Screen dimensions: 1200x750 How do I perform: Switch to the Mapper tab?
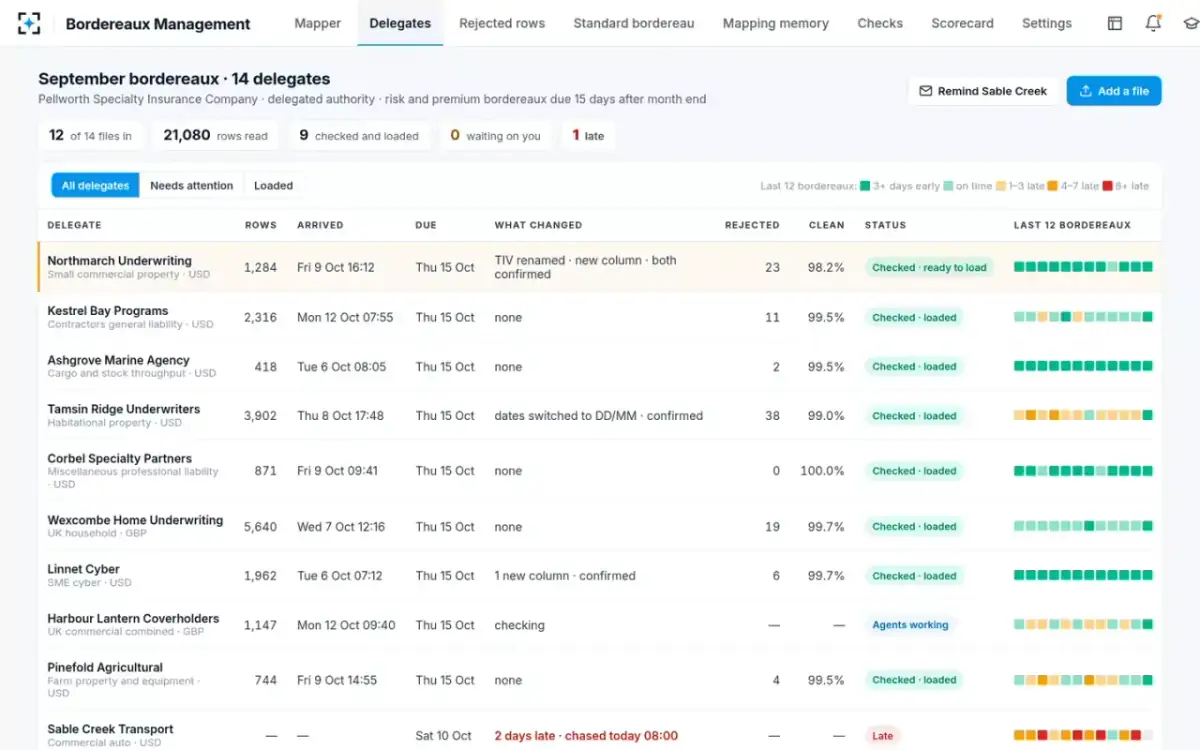click(318, 23)
